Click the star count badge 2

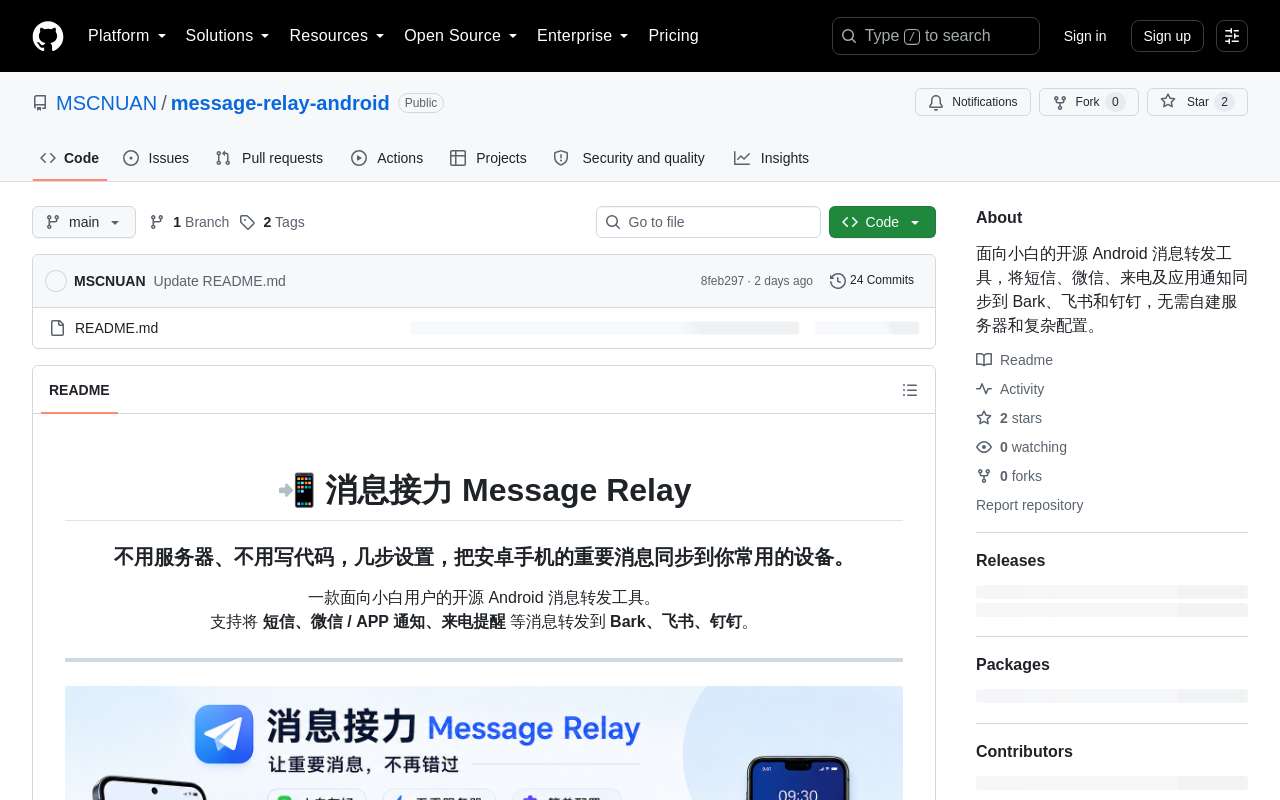[x=1224, y=102]
